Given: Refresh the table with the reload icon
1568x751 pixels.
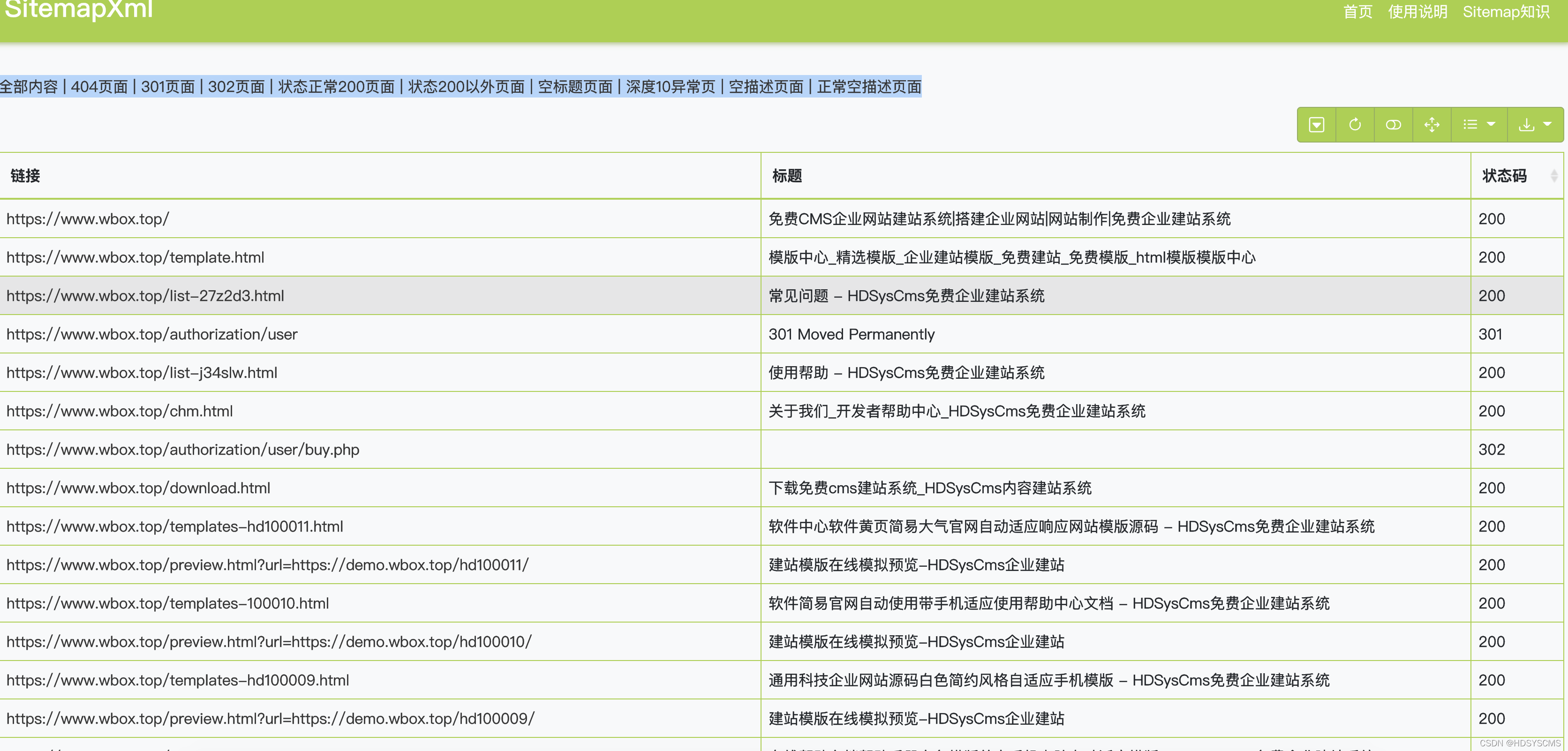Looking at the screenshot, I should coord(1354,125).
